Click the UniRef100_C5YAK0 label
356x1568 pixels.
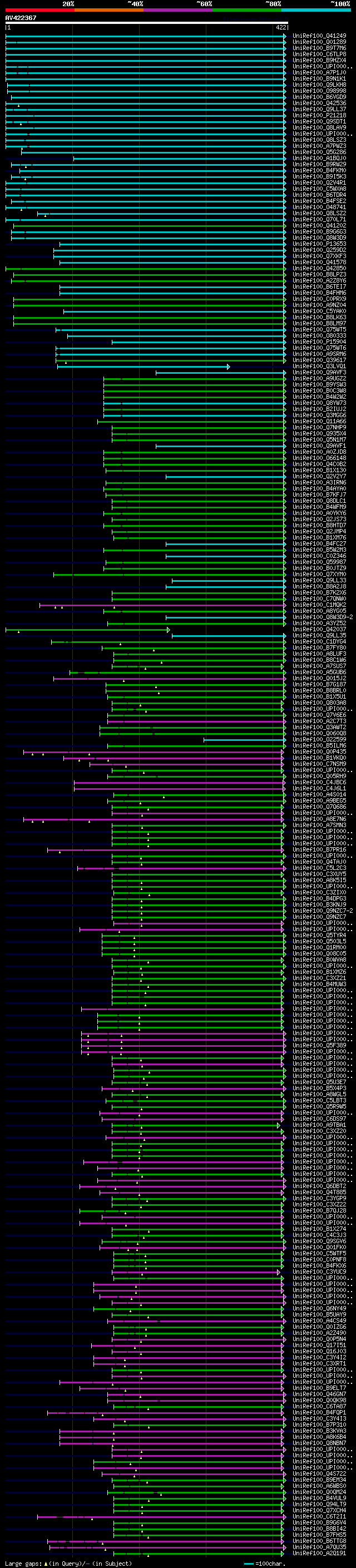click(319, 311)
